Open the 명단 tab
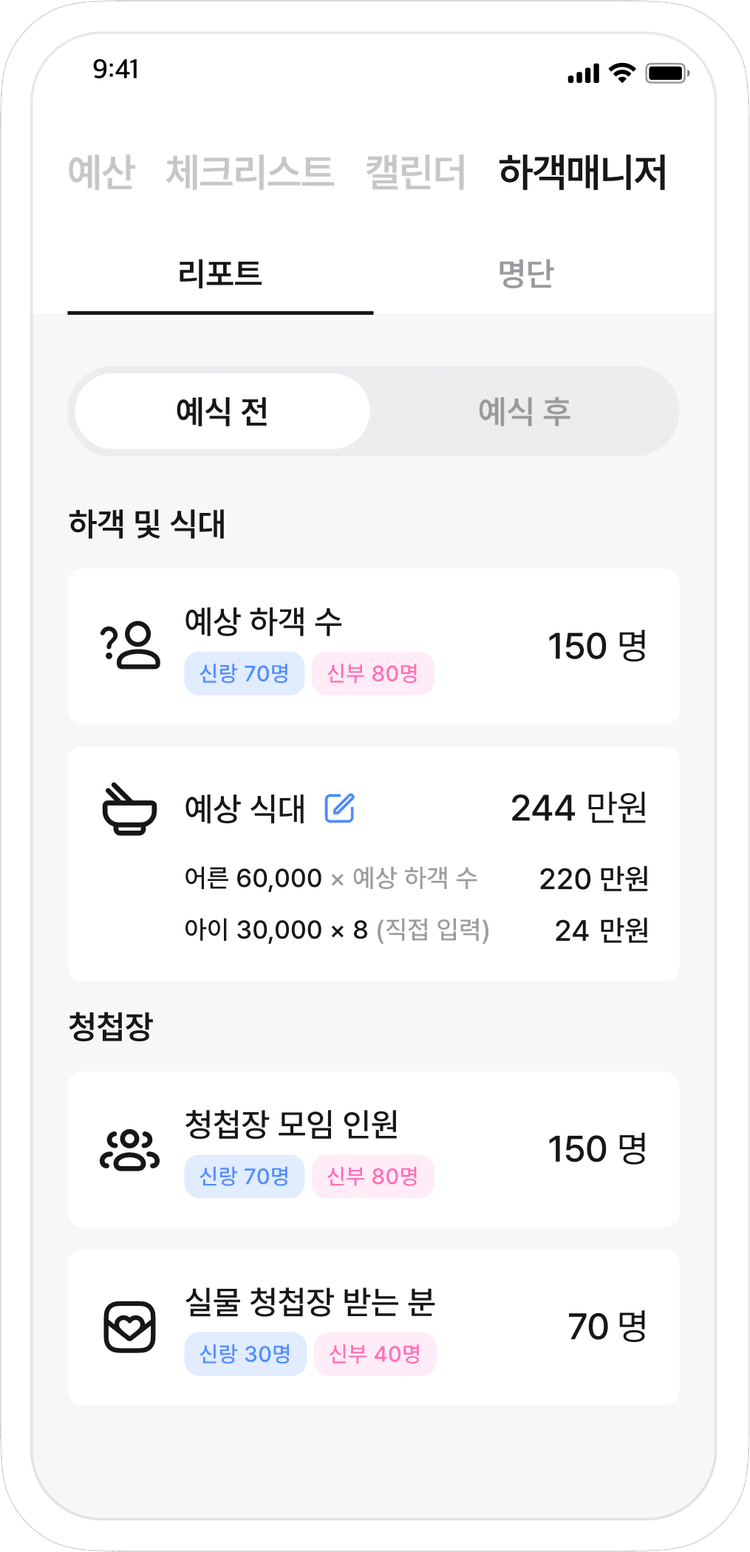The width and height of the screenshot is (750, 1552). pos(526,274)
